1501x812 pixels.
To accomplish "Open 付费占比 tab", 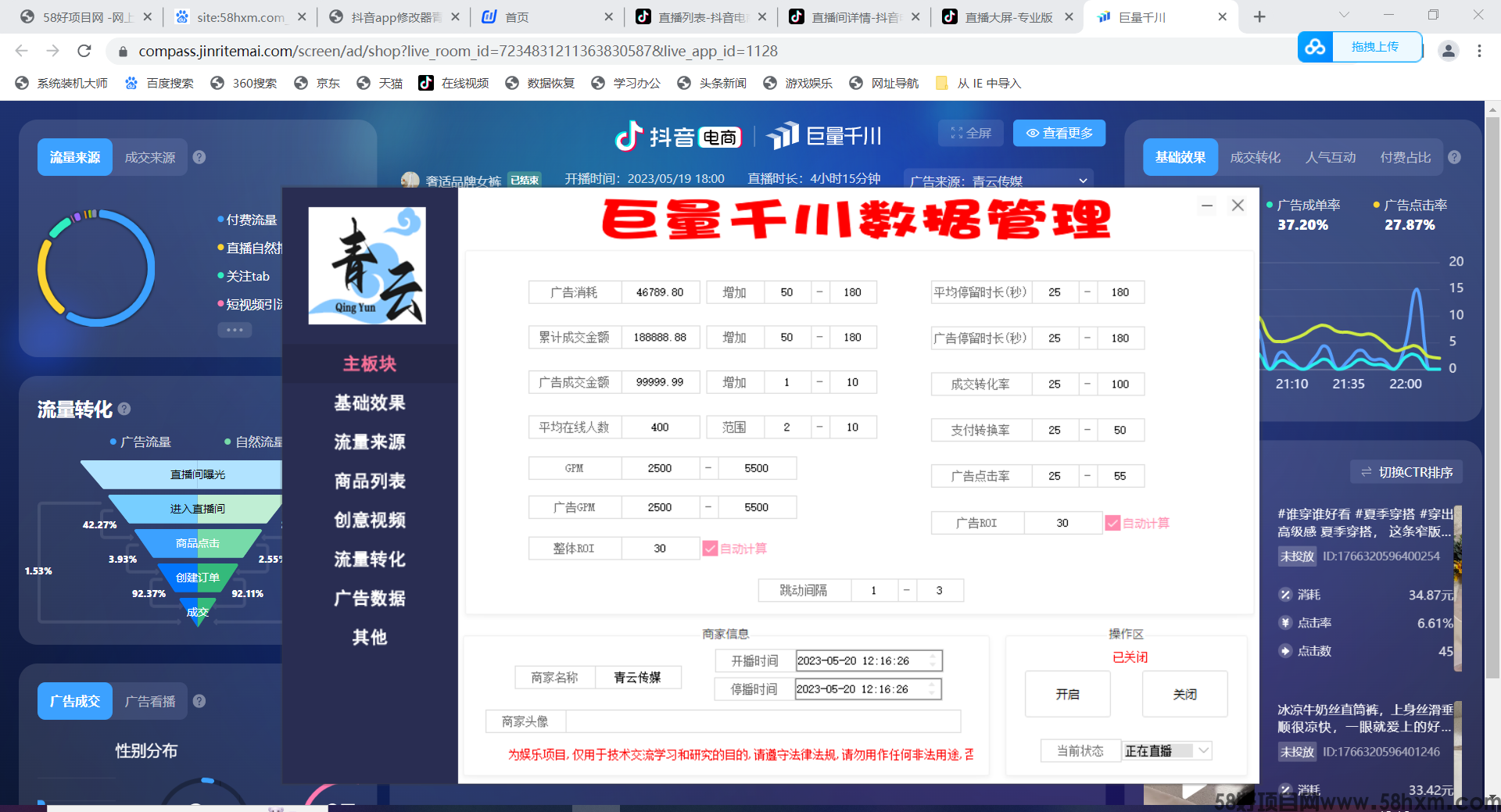I will click(1406, 157).
